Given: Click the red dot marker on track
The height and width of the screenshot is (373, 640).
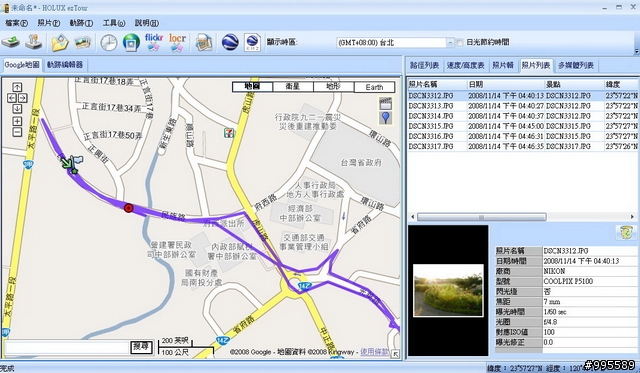Looking at the screenshot, I should coord(129,208).
